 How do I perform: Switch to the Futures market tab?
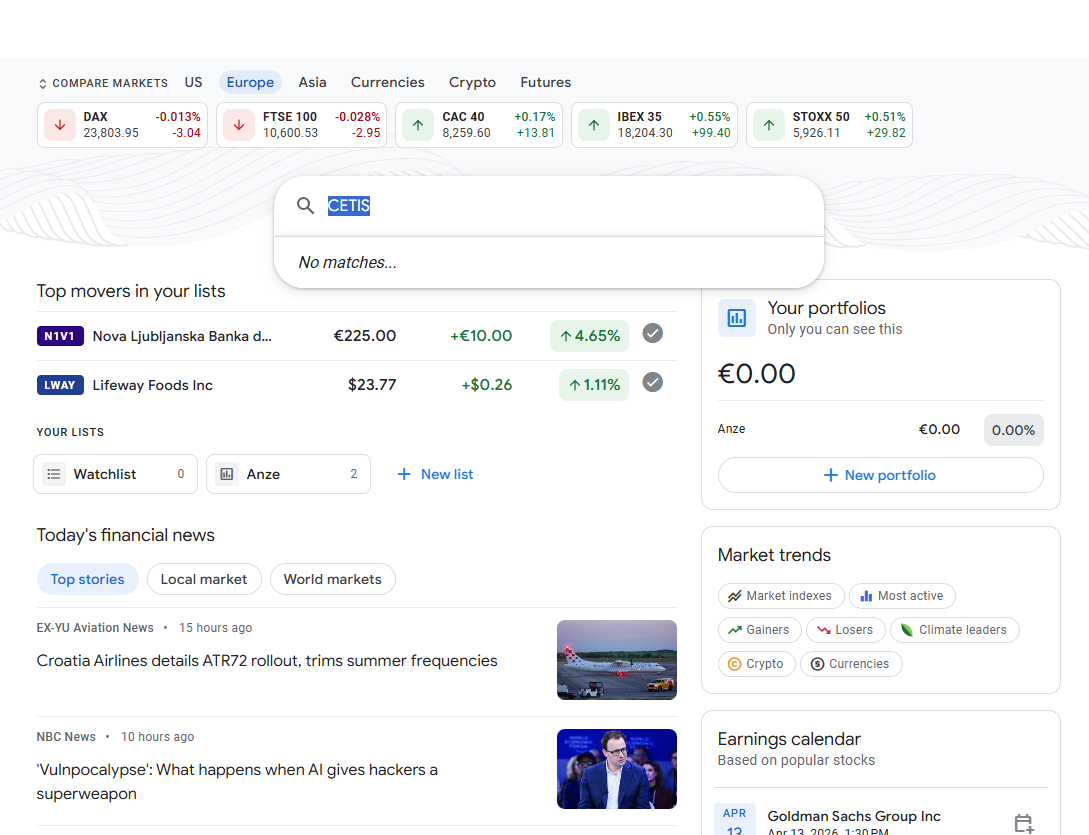(x=545, y=82)
